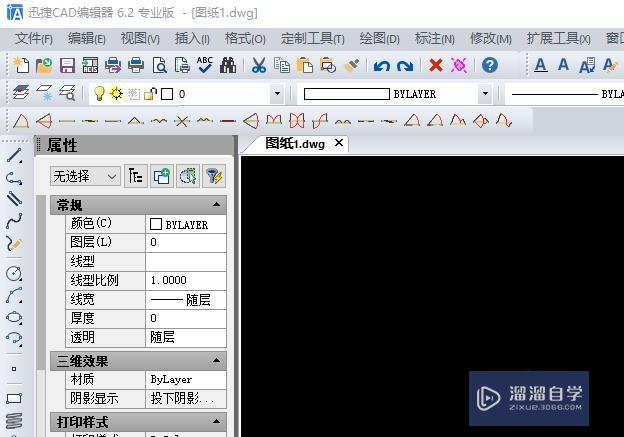Select the Ellipse drawing tool
The width and height of the screenshot is (624, 437).
(14, 317)
